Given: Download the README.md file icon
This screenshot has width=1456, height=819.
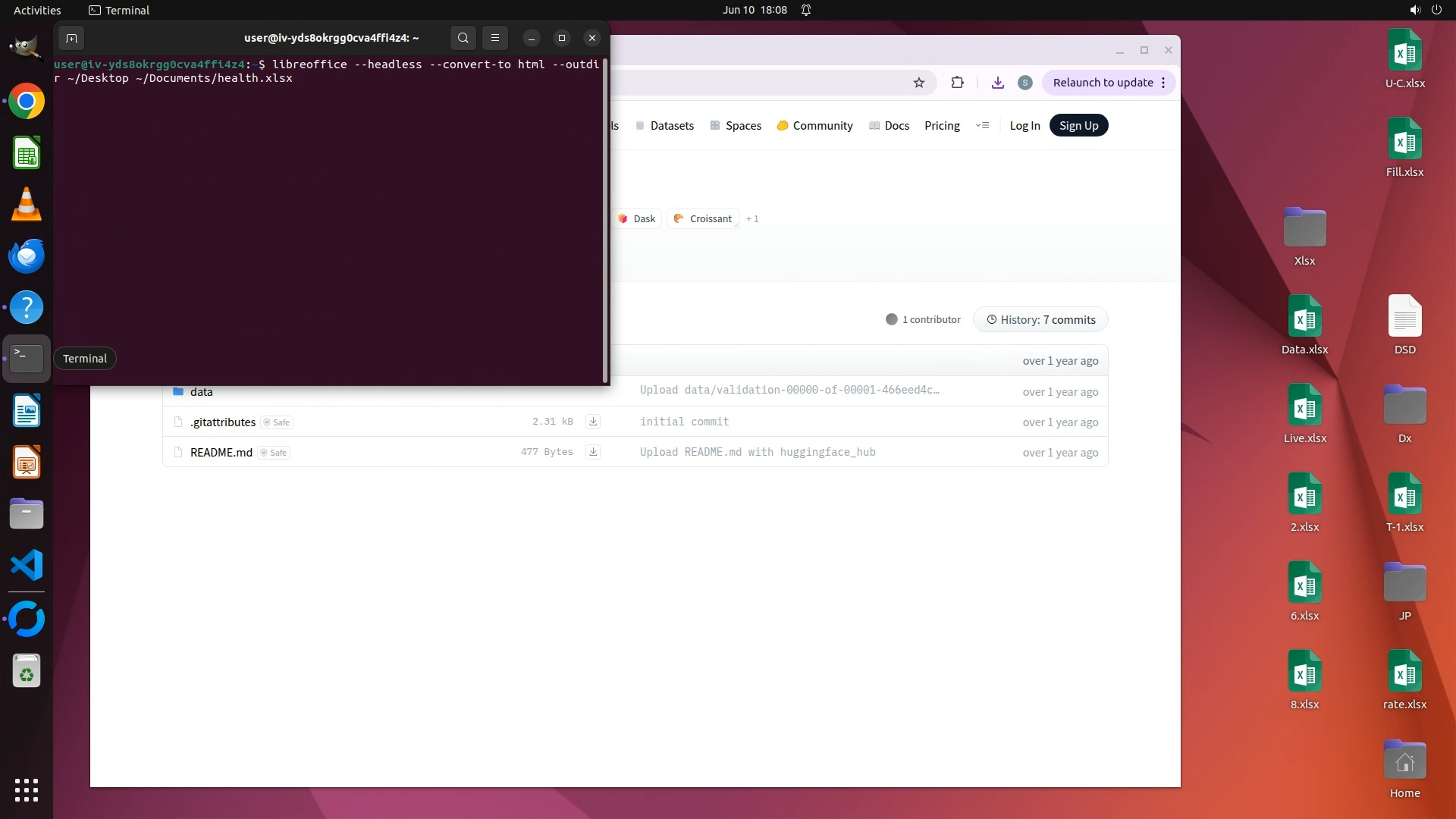Looking at the screenshot, I should click(x=593, y=452).
